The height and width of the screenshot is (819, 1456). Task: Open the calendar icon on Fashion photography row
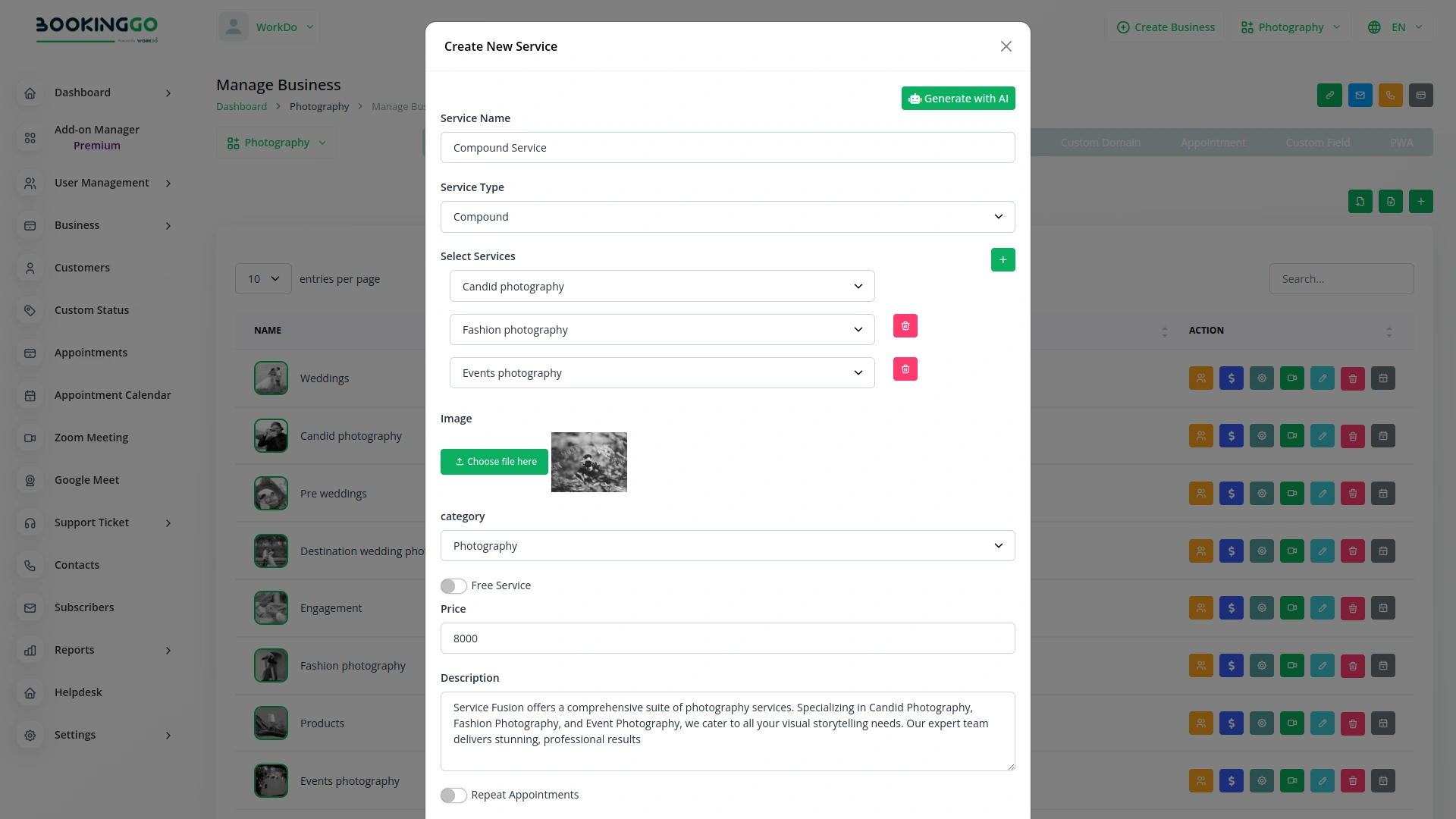(x=1382, y=665)
